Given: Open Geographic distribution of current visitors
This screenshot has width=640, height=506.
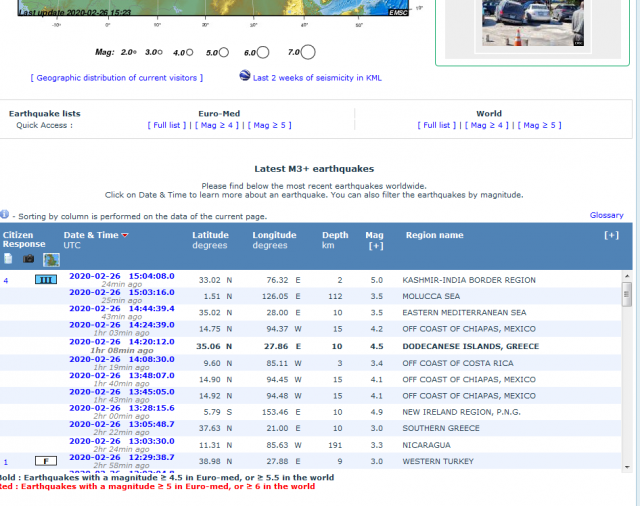Looking at the screenshot, I should coord(117,77).
